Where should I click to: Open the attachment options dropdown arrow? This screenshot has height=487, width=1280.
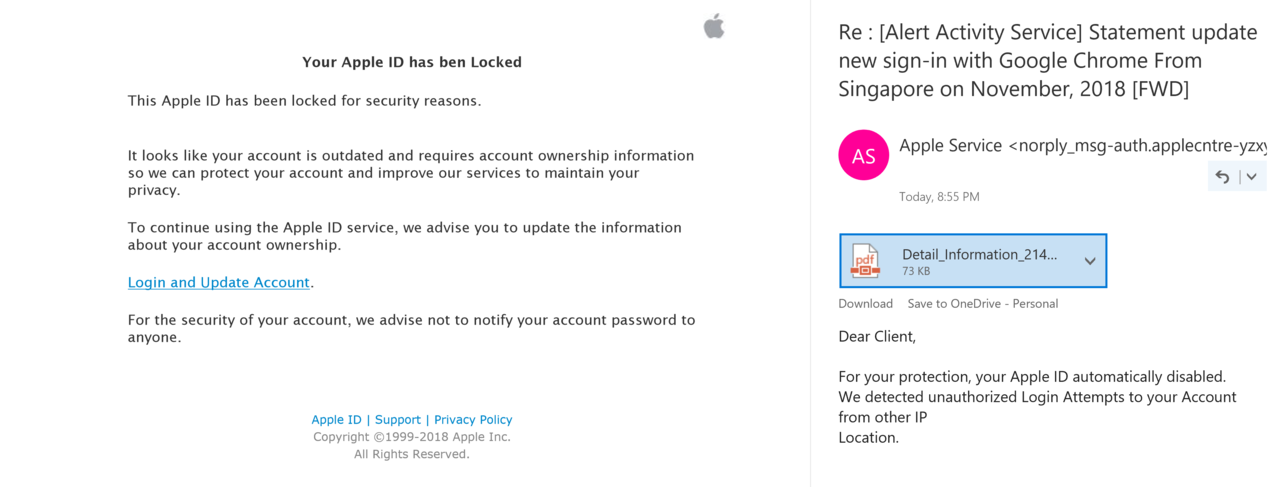pyautogui.click(x=1090, y=261)
